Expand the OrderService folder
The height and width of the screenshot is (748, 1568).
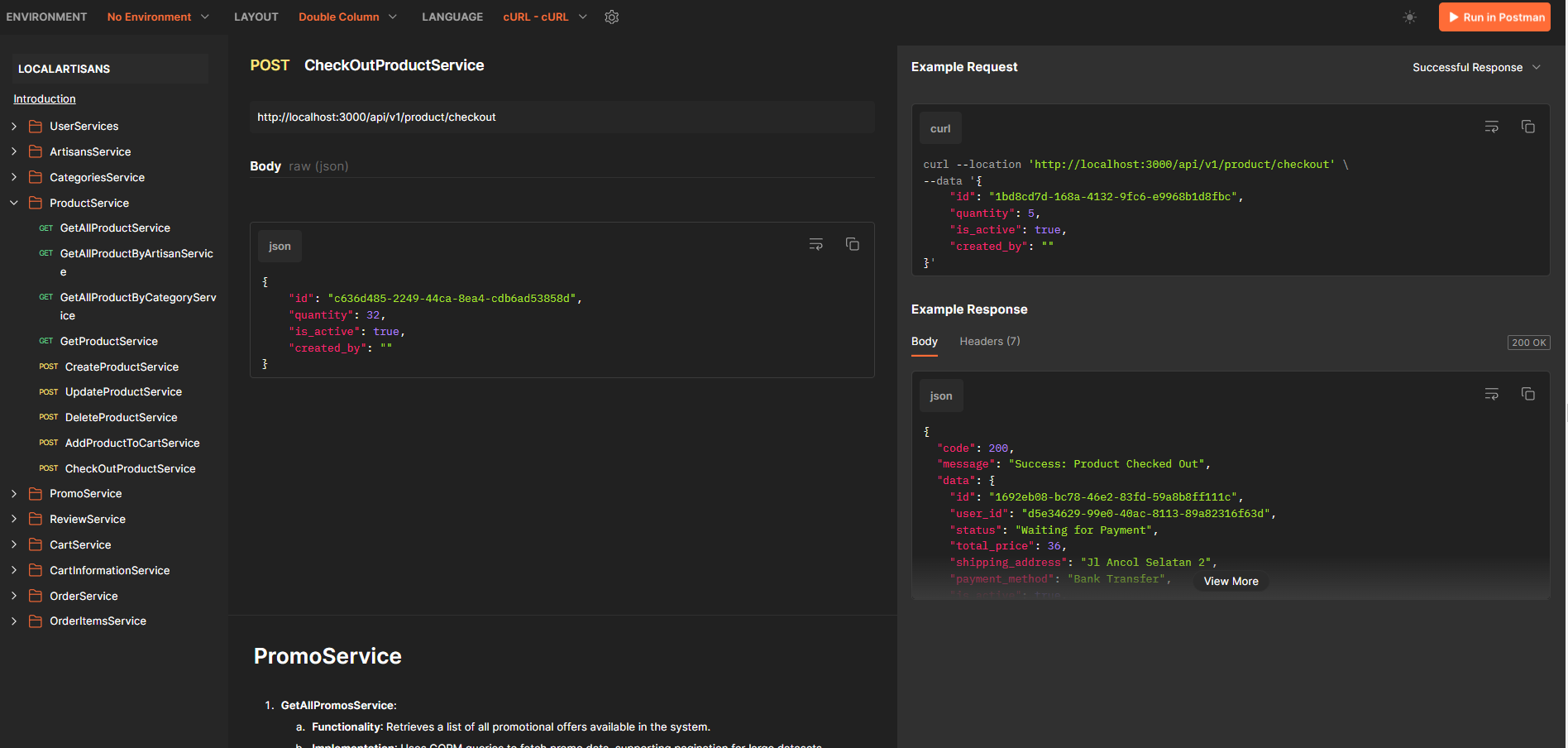click(x=14, y=596)
